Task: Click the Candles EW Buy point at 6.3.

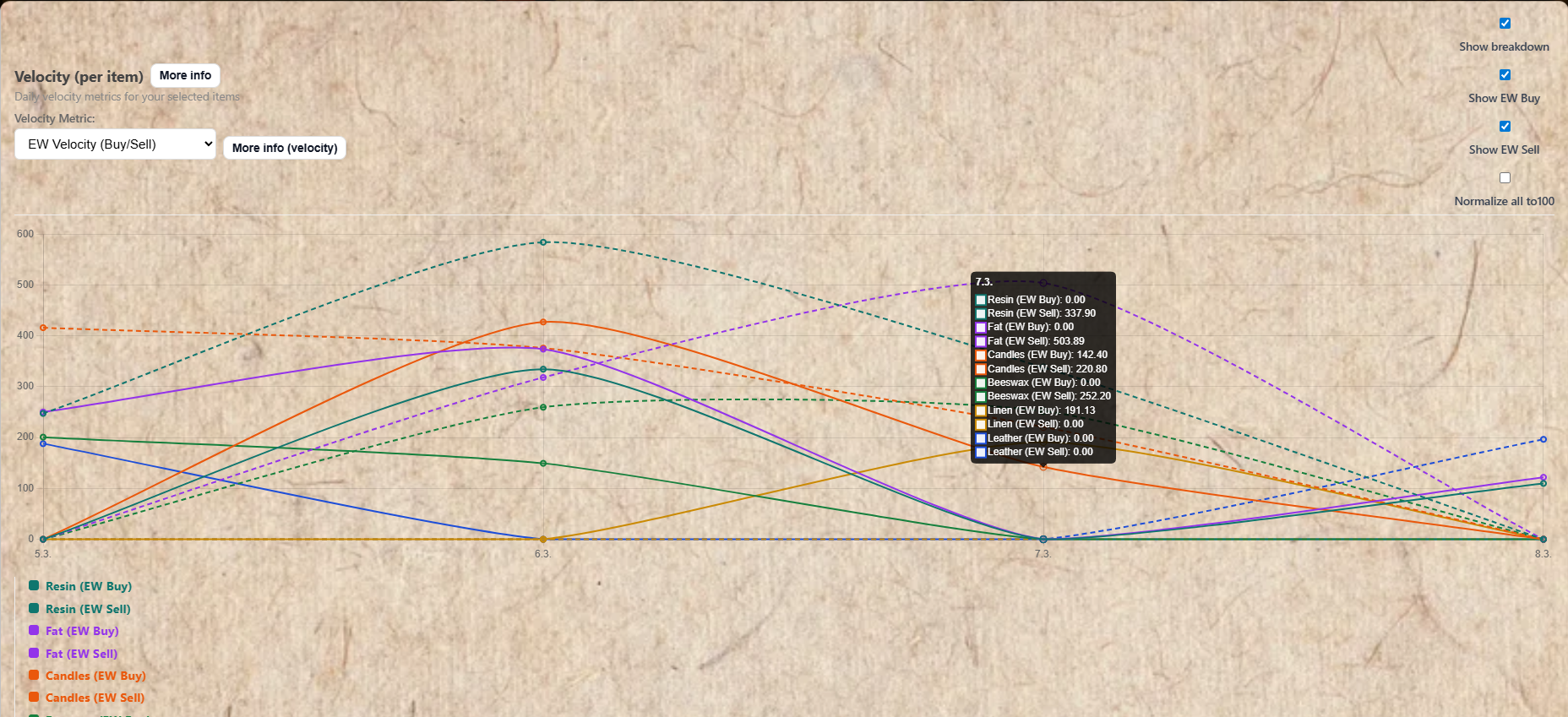Action: [x=543, y=322]
